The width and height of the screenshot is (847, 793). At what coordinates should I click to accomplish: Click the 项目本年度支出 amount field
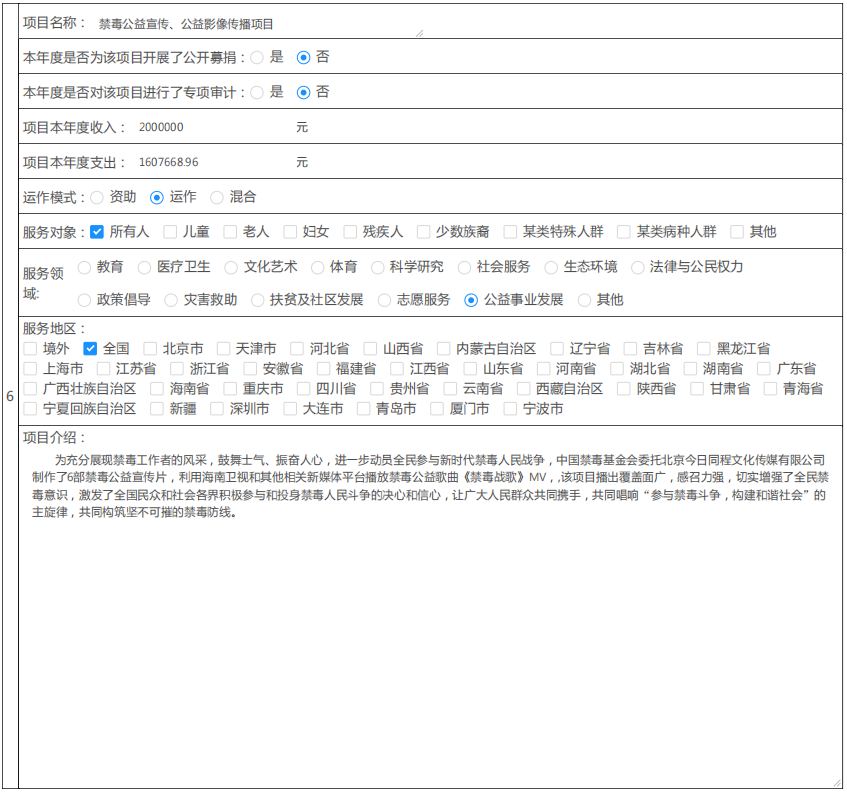210,162
